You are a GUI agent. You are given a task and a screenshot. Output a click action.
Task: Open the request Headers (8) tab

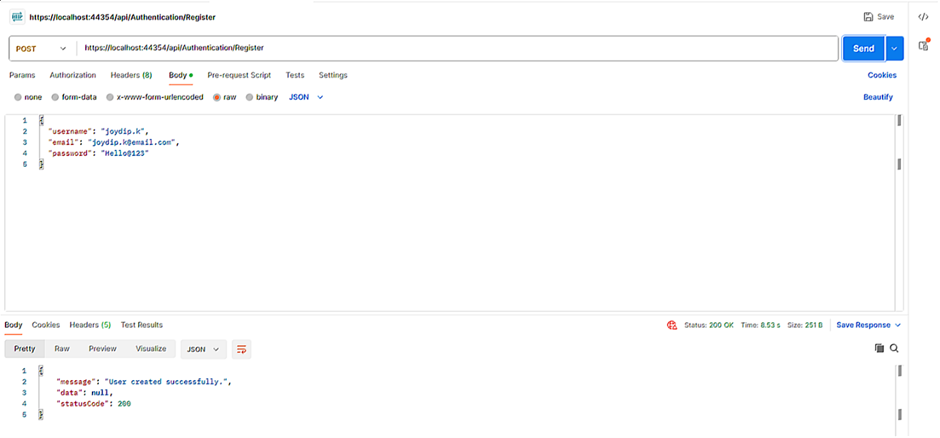[x=131, y=75]
